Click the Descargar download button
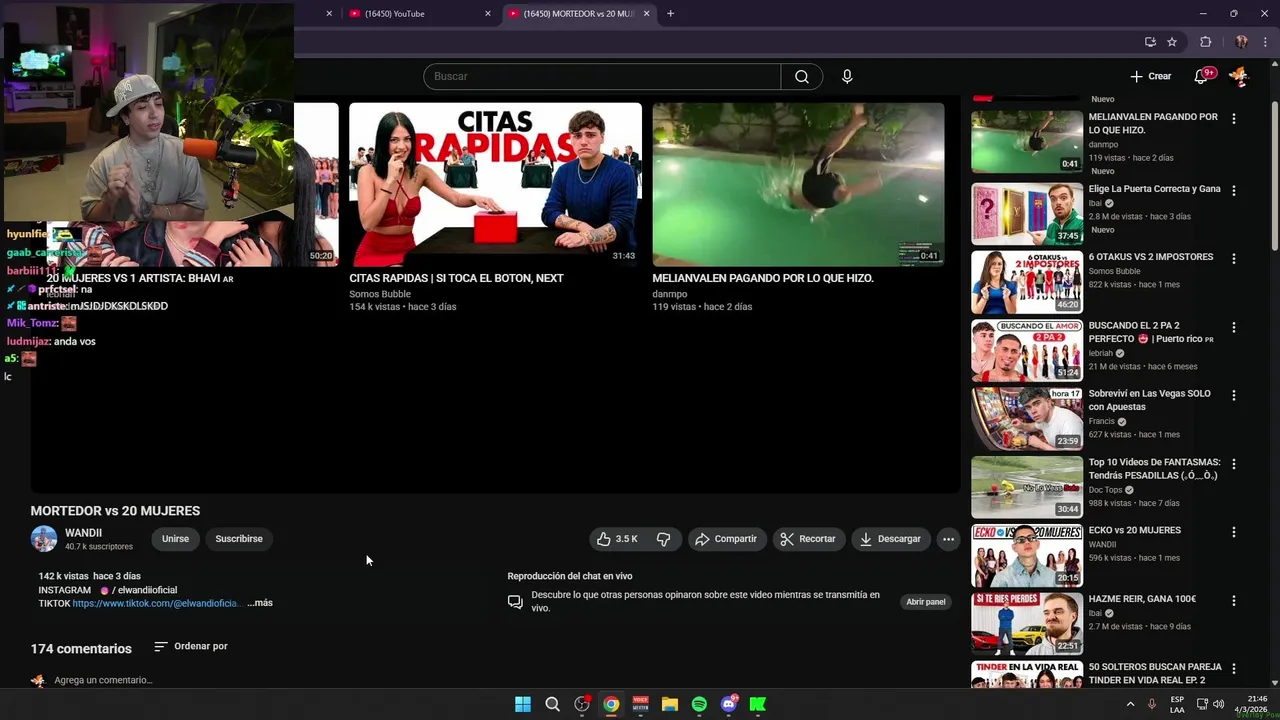Image resolution: width=1280 pixels, height=720 pixels. click(890, 539)
